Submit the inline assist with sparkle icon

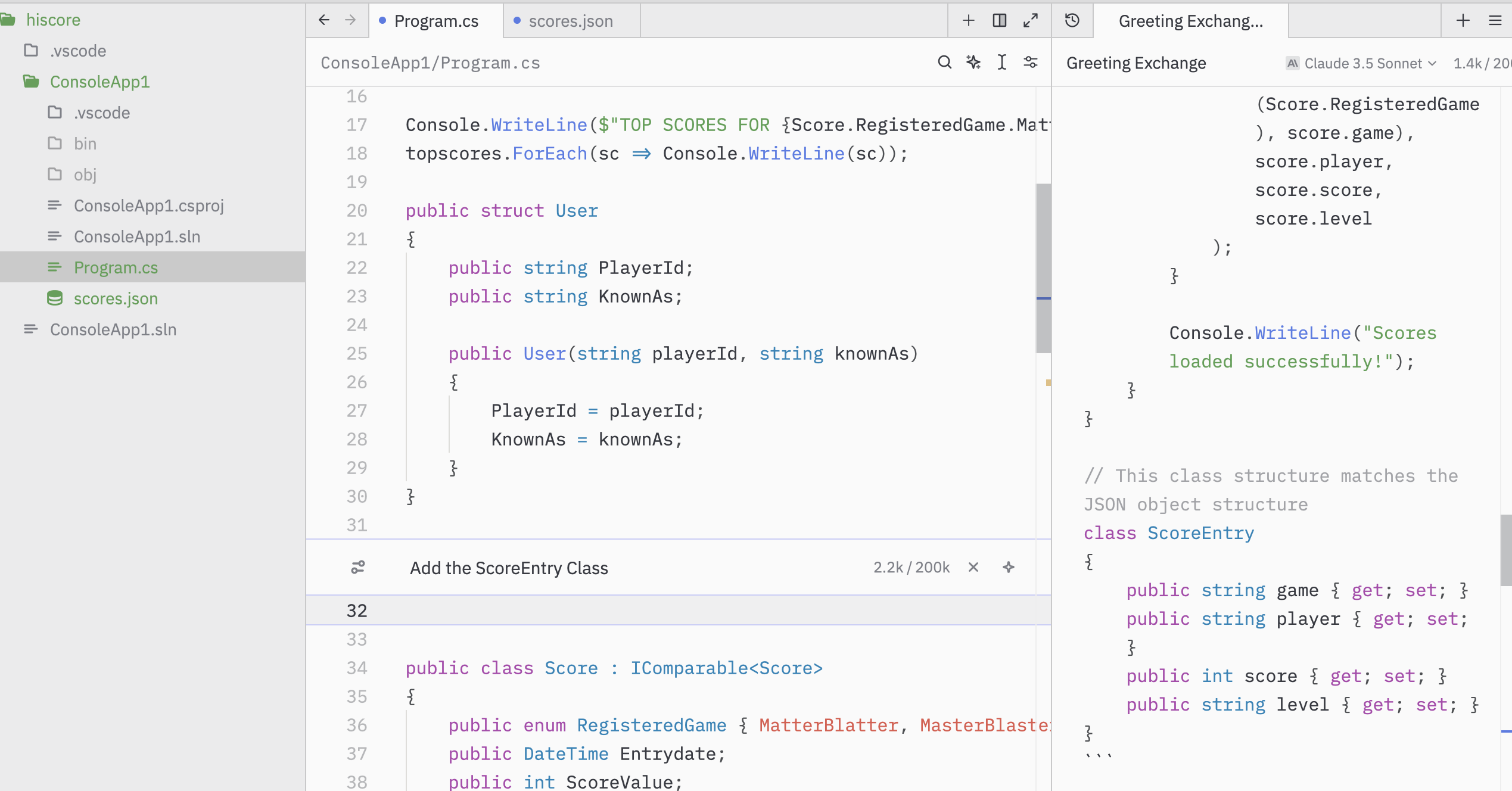(x=1009, y=567)
